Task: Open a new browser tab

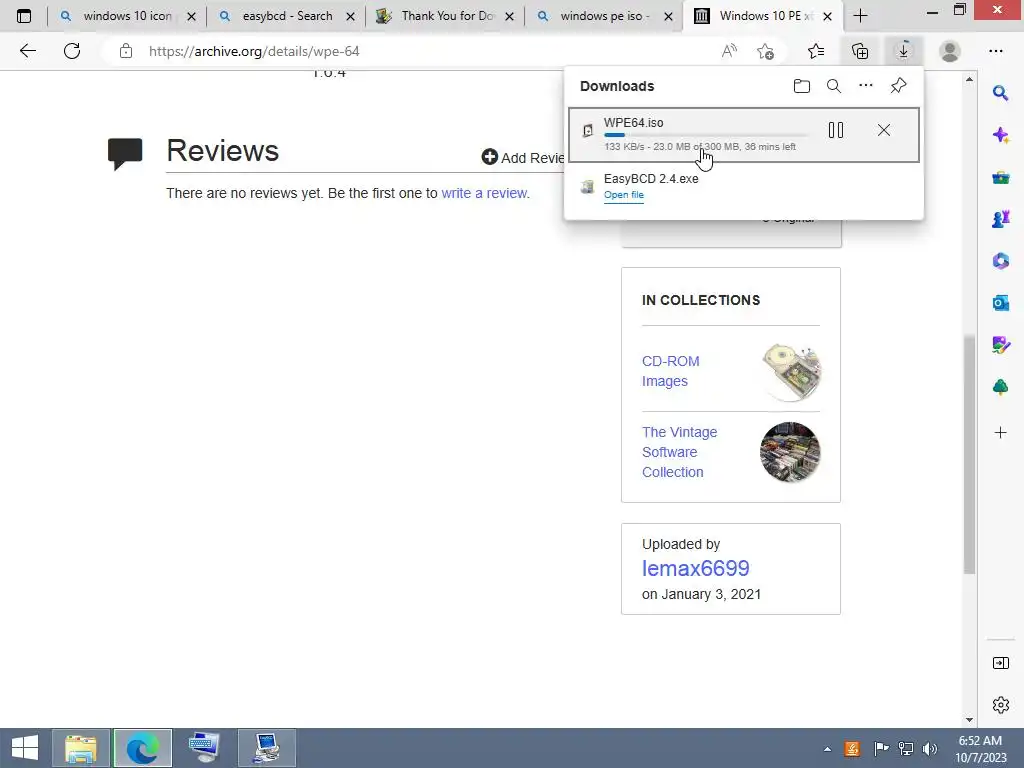Action: (x=860, y=16)
